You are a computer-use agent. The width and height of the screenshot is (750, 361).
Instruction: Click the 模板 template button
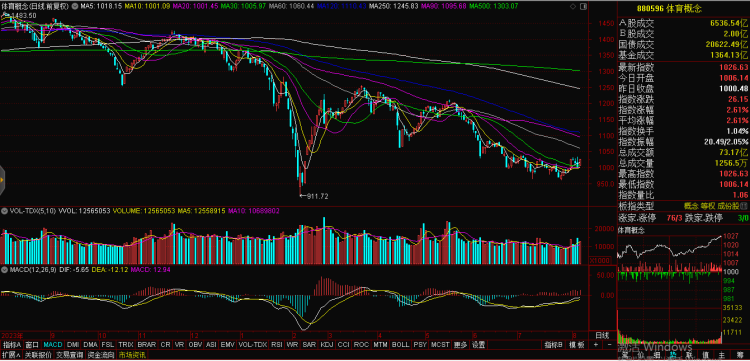[x=578, y=345]
